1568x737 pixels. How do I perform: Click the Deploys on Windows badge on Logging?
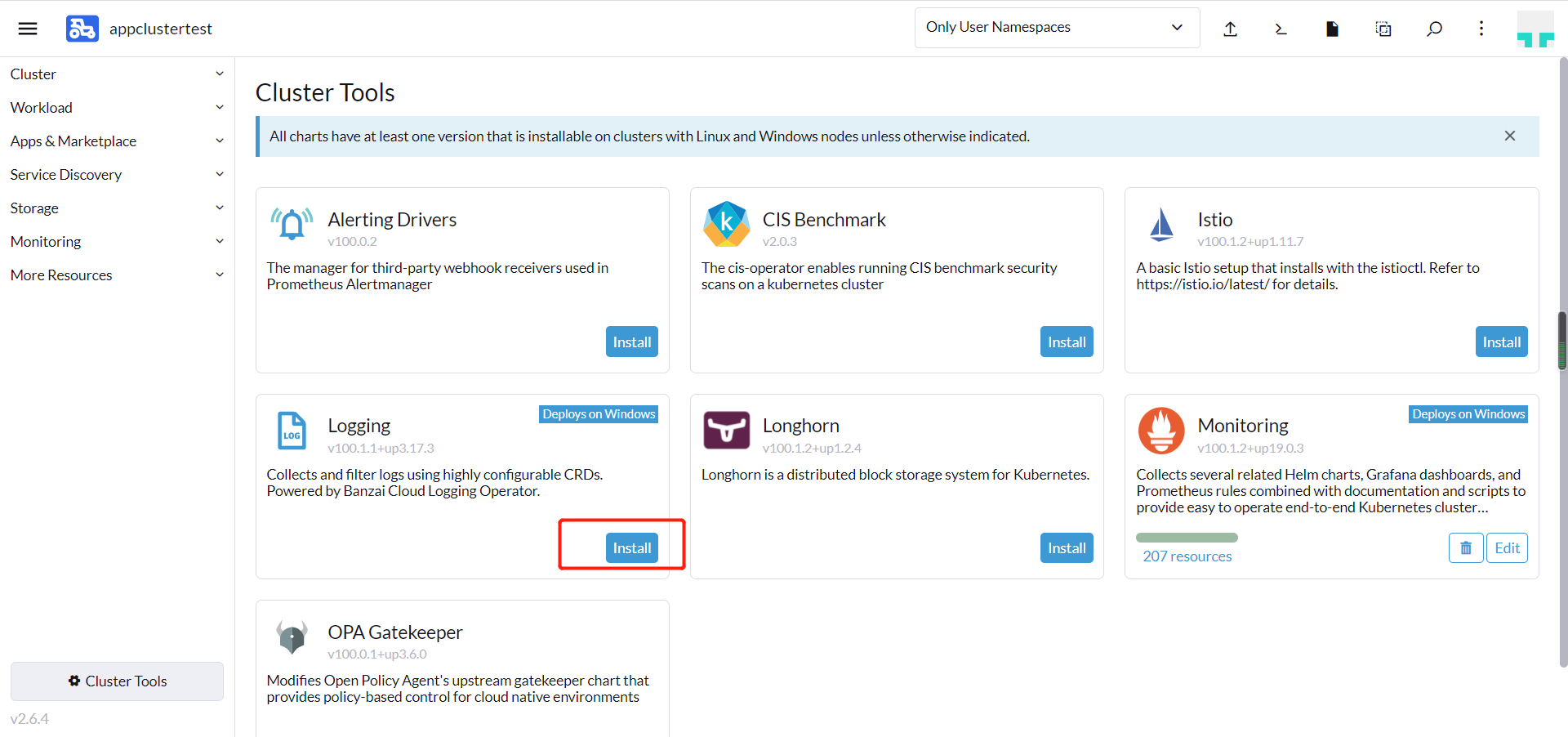coord(599,414)
